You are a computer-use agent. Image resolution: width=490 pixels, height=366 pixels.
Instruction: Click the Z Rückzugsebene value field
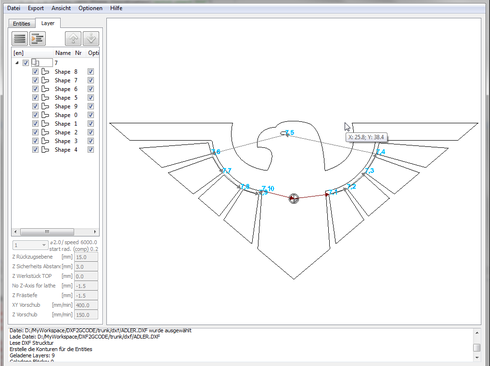[86, 257]
